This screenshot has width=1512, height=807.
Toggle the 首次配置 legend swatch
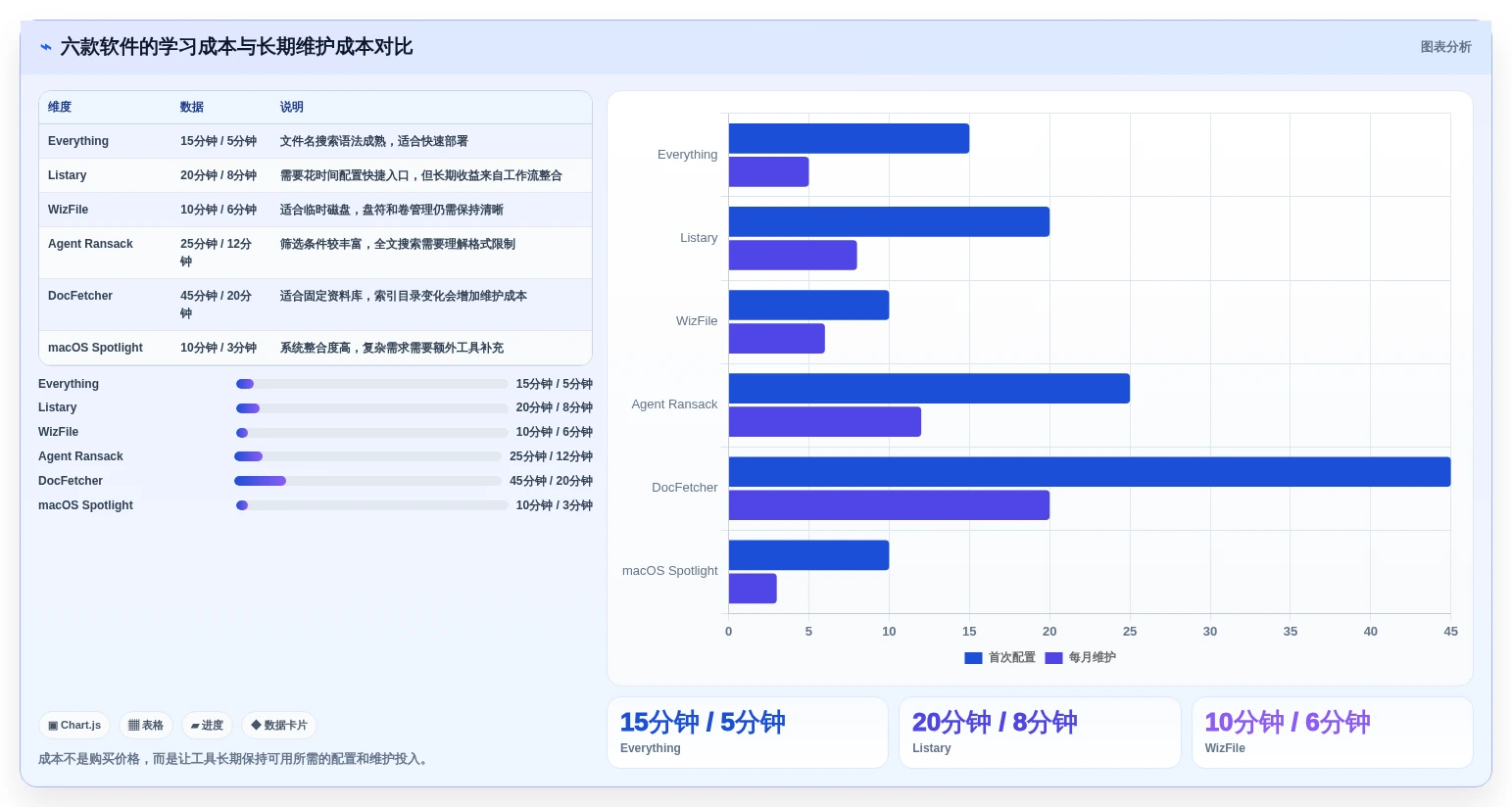[973, 658]
